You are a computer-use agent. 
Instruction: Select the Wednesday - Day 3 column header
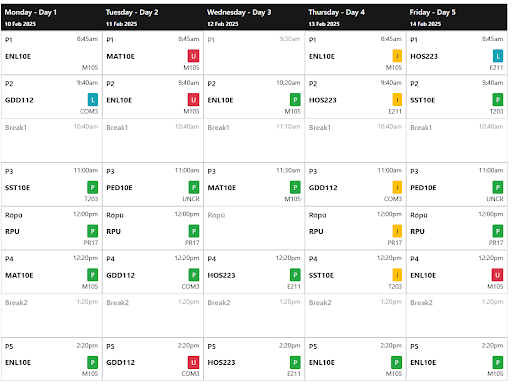(x=255, y=17)
